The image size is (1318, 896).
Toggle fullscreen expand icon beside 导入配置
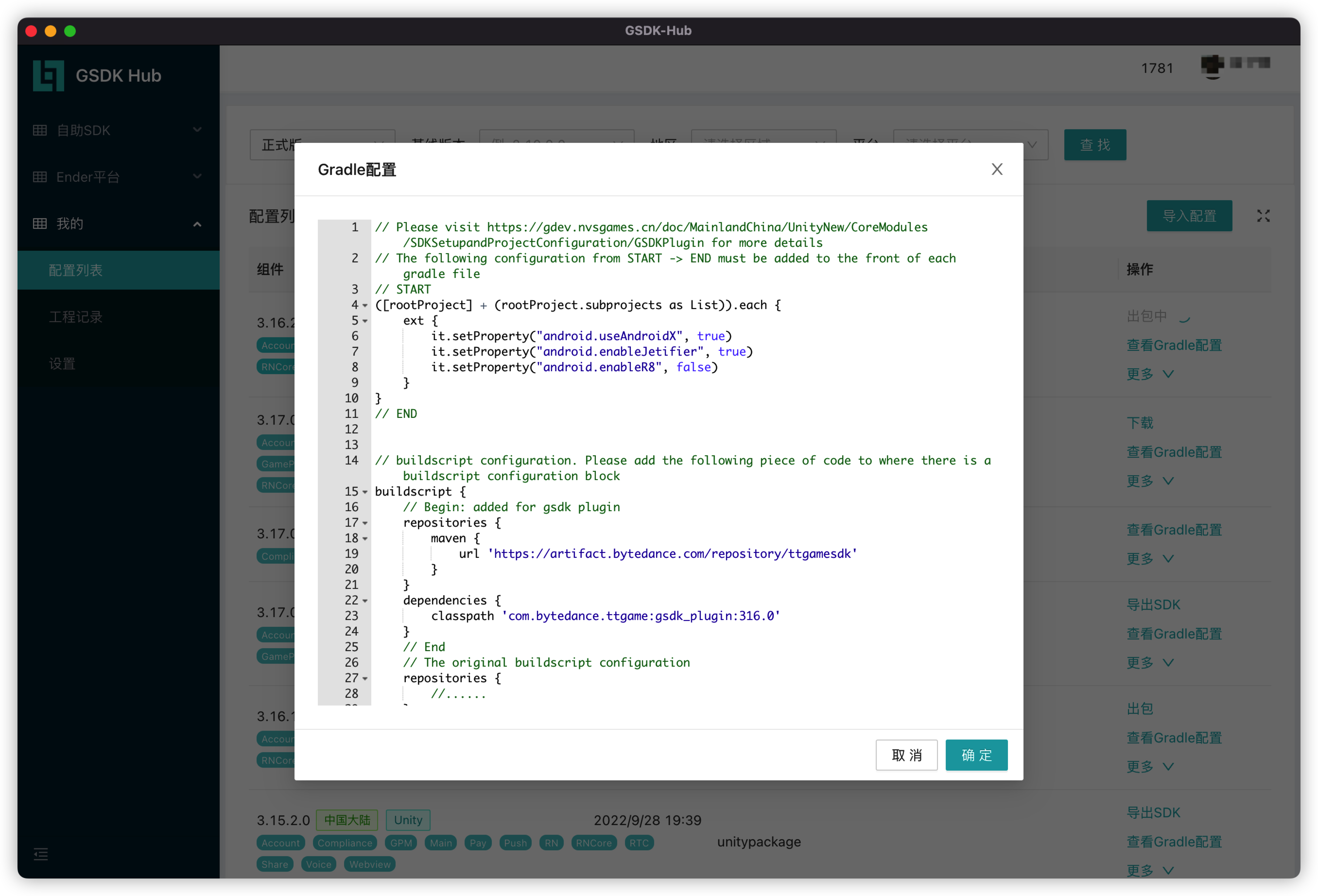click(x=1263, y=215)
